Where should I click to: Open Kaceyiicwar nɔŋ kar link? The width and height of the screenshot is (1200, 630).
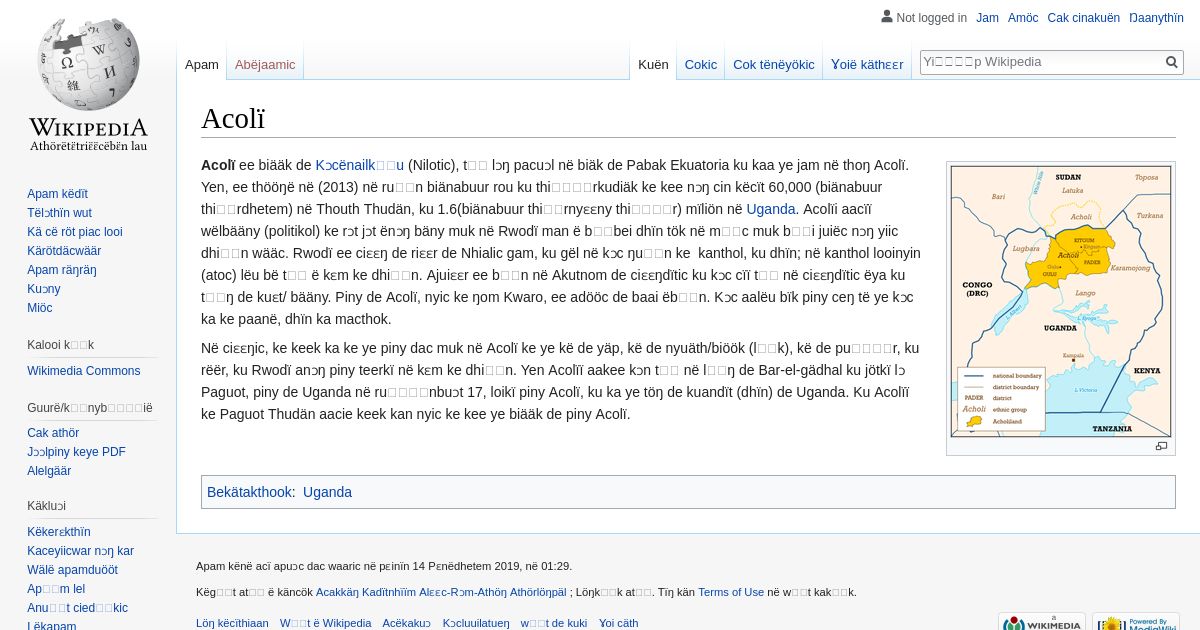[80, 551]
